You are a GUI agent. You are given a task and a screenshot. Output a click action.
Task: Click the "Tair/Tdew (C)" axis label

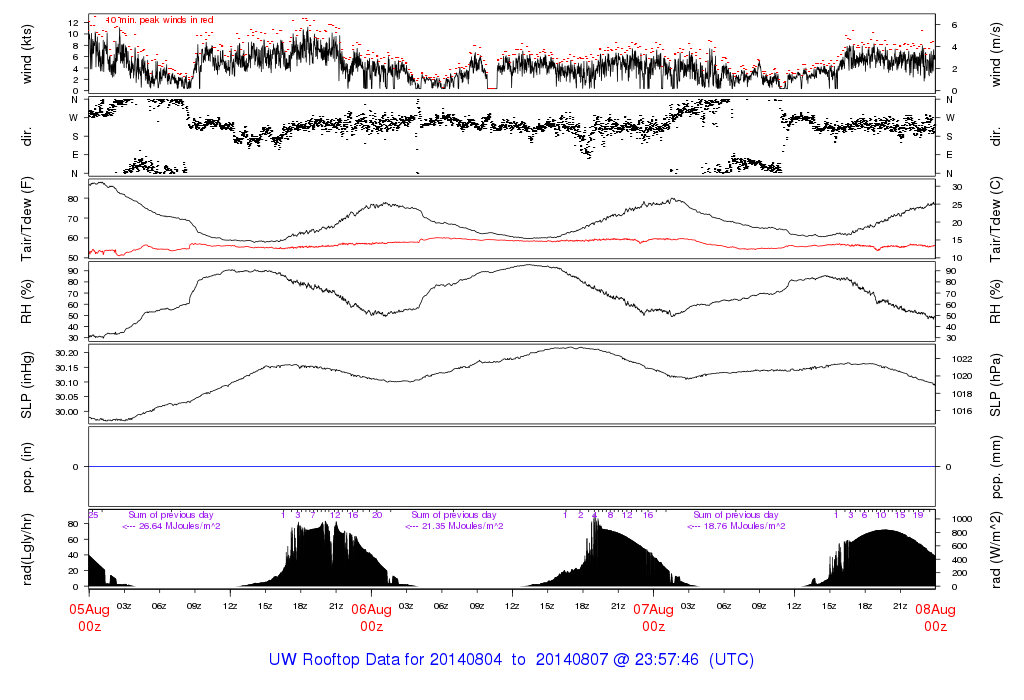coord(995,219)
